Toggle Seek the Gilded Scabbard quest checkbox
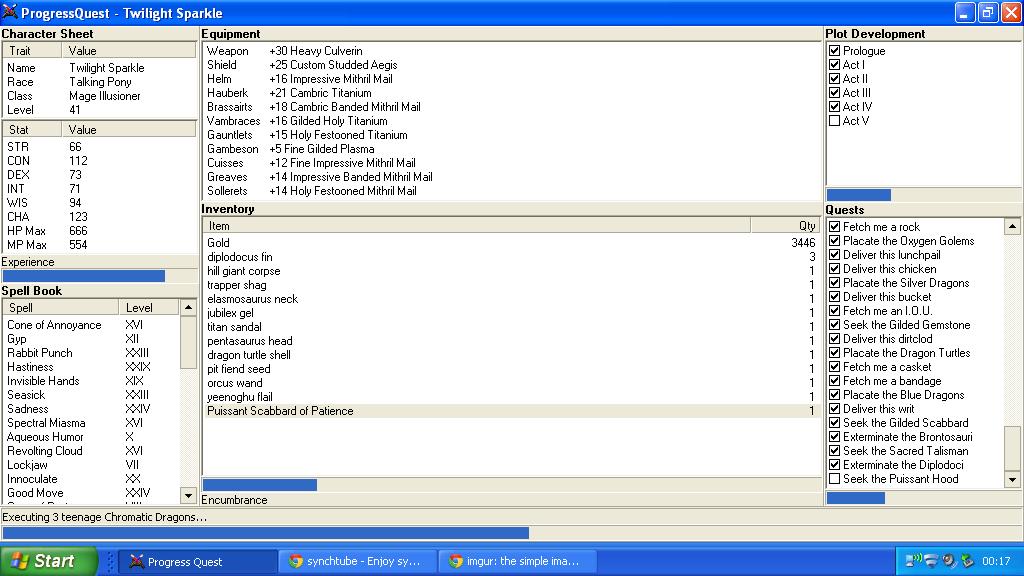 [835, 423]
